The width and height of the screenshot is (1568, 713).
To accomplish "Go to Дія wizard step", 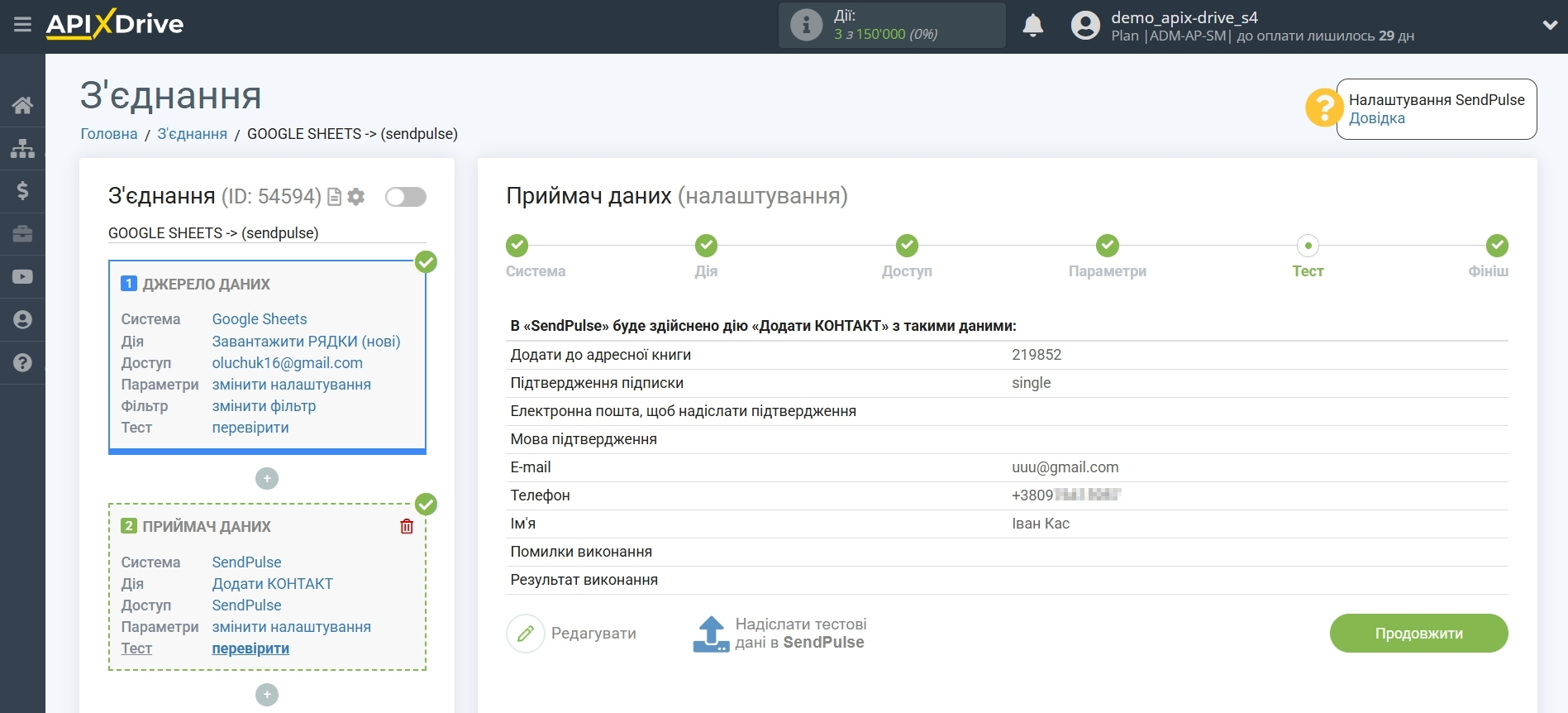I will point(706,246).
